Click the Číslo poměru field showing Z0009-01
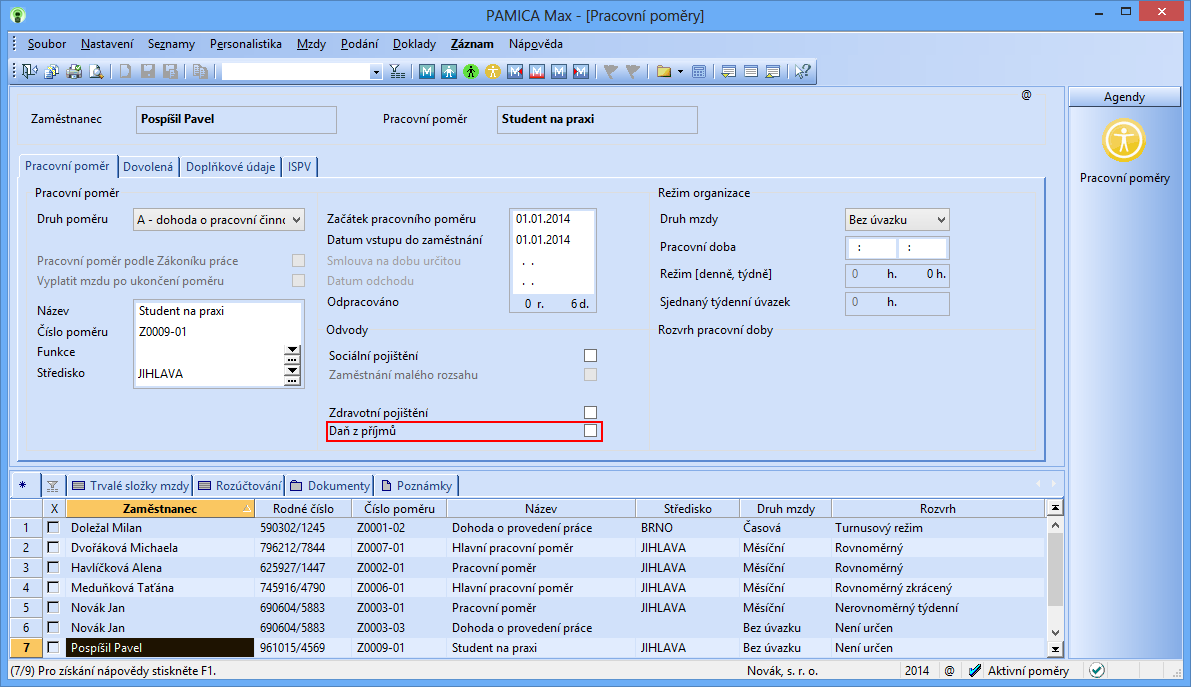The image size is (1191, 687). pos(218,332)
